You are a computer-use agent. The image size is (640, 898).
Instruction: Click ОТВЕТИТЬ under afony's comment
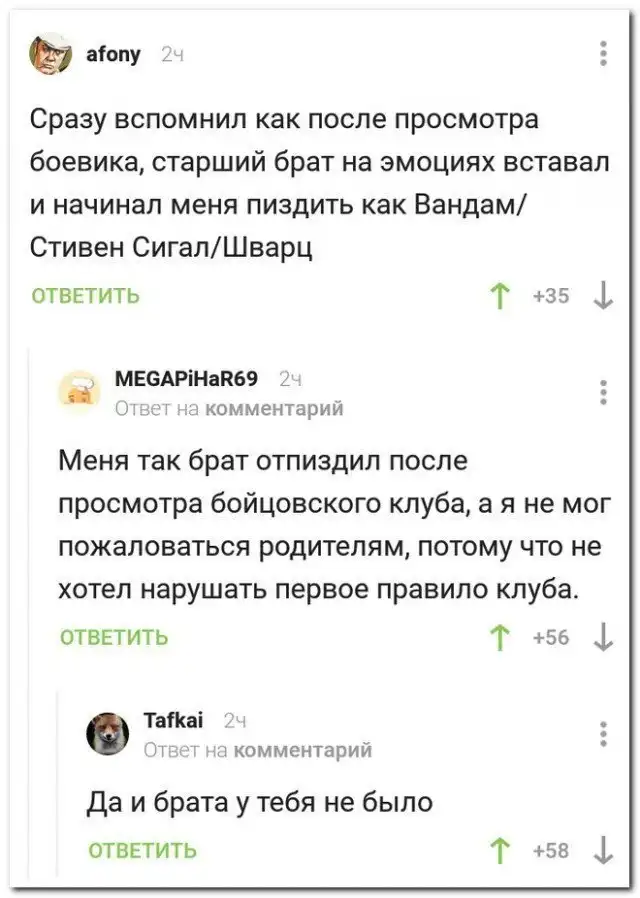coord(86,296)
